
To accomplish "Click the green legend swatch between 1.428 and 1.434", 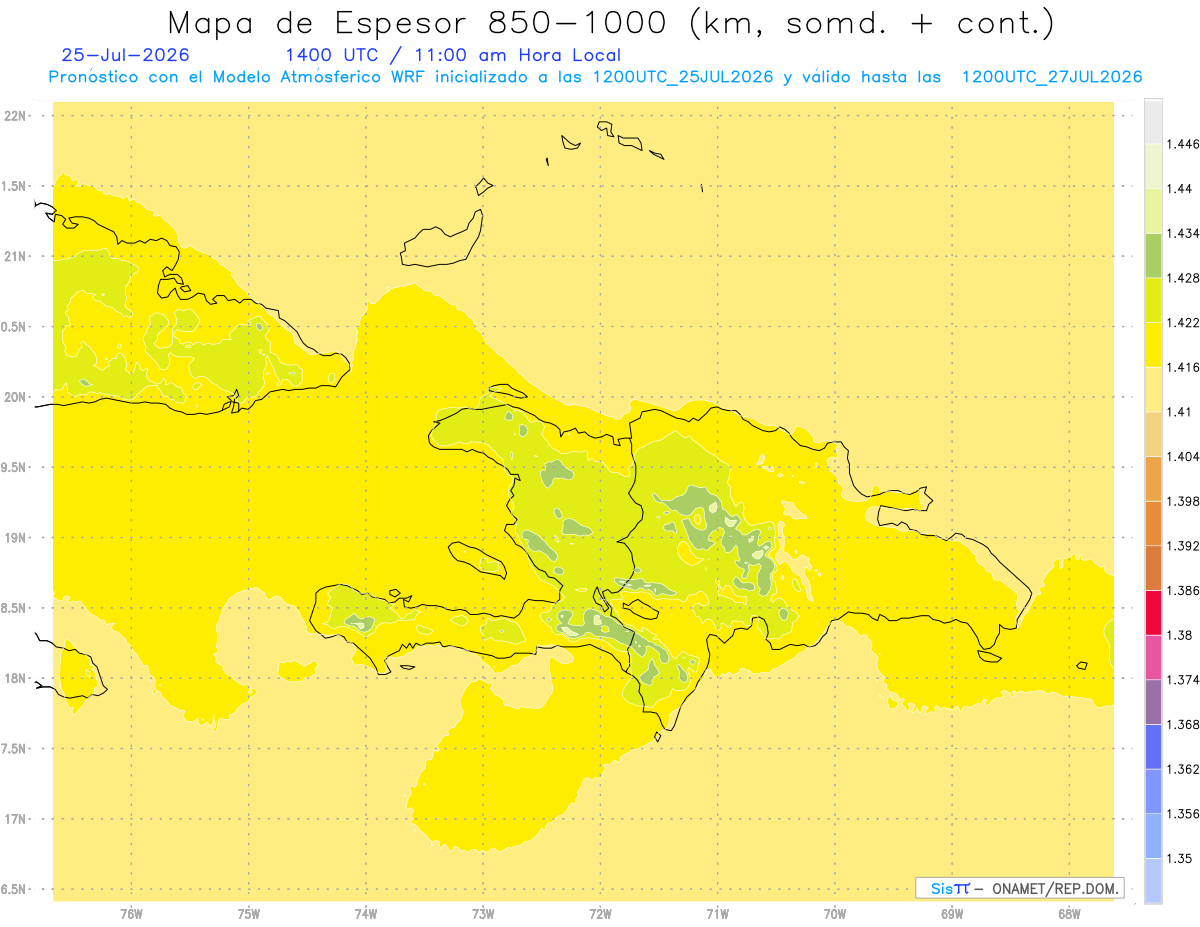I will click(1153, 255).
